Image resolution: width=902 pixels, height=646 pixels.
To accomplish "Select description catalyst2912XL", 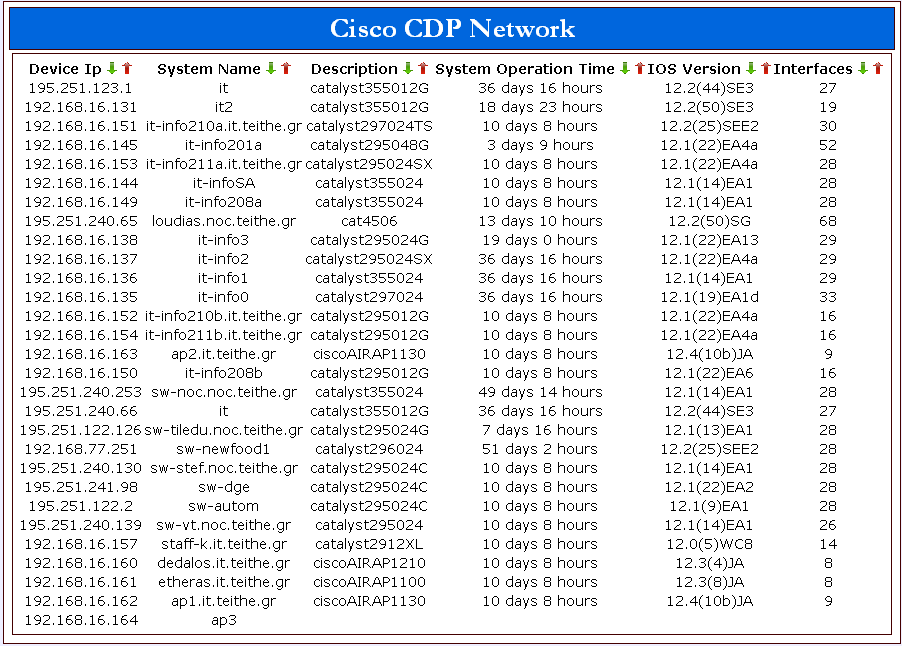I will pyautogui.click(x=369, y=544).
